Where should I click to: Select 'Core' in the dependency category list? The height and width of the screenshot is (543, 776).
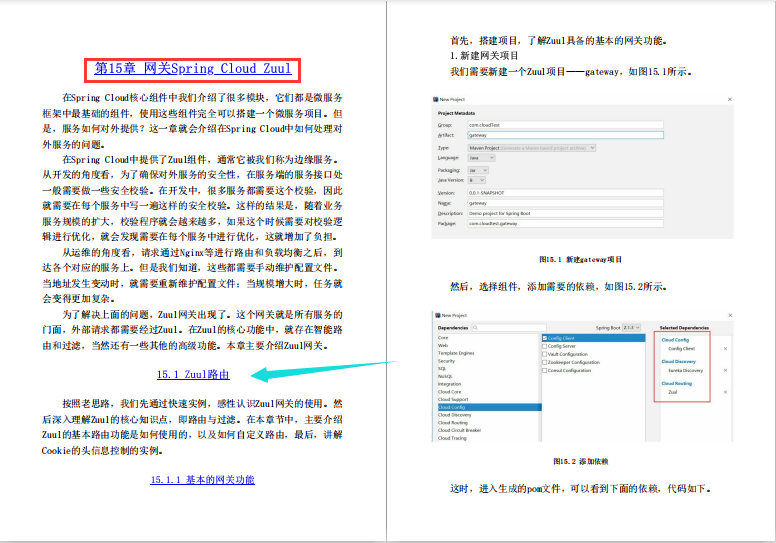(x=443, y=338)
